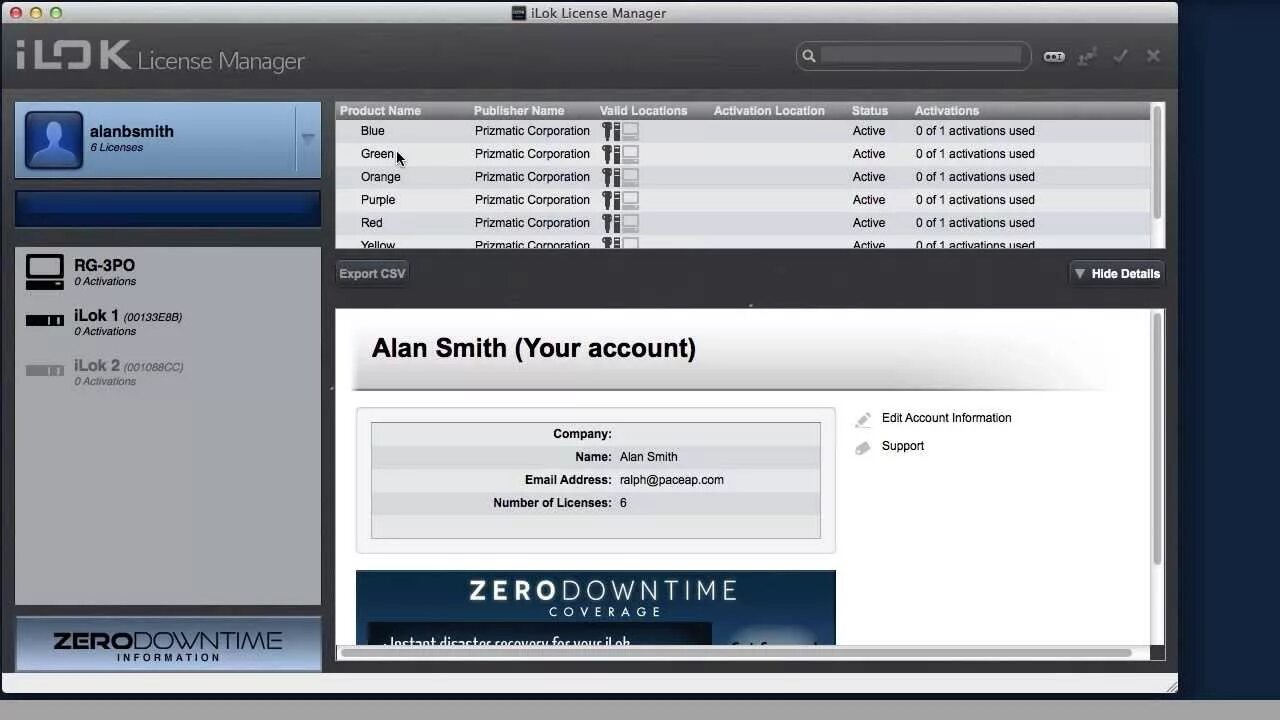Click the Number of Licenses value 6

point(623,503)
